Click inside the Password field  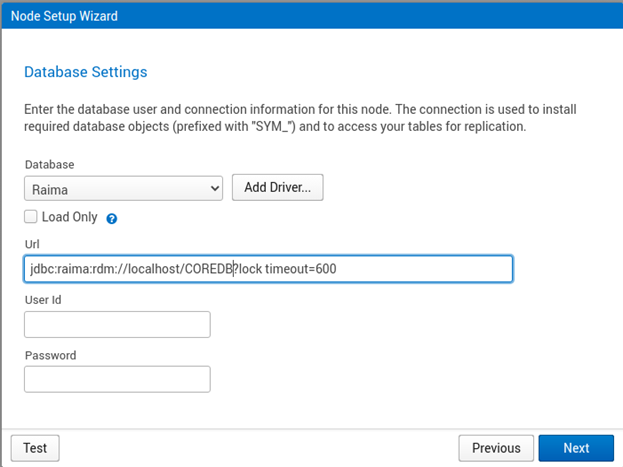click(117, 379)
